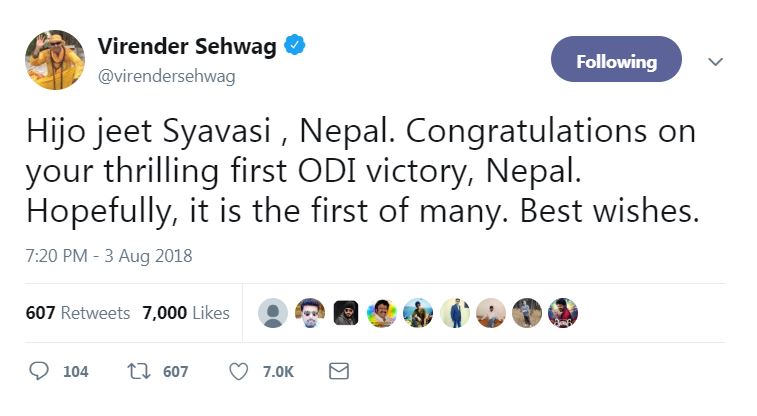Click the @virendersehwag handle

click(x=166, y=76)
